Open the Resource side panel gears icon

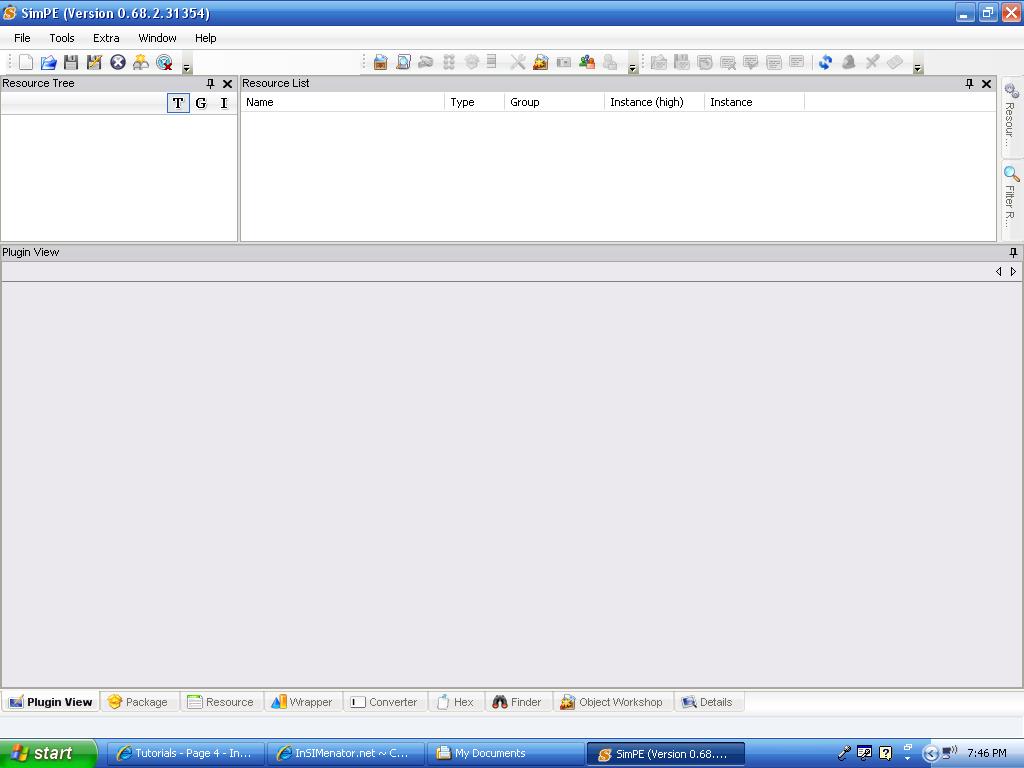pyautogui.click(x=1011, y=113)
